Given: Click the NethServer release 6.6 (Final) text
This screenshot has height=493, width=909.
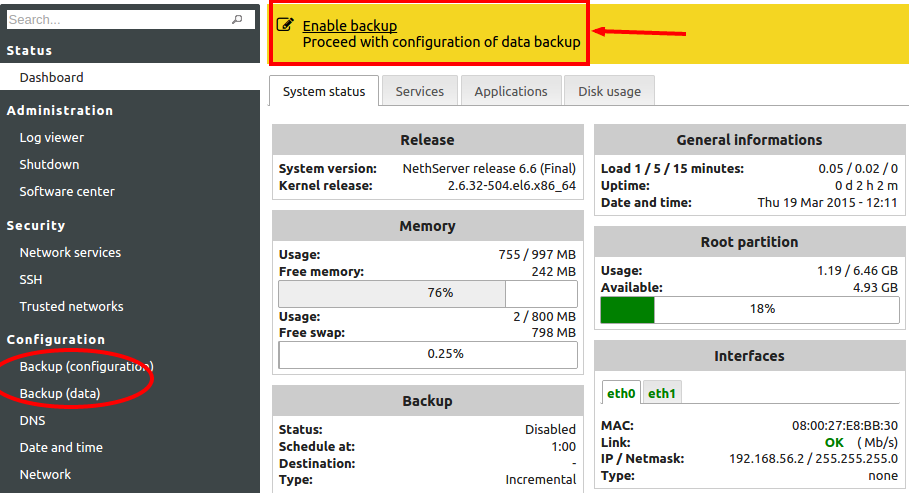Looking at the screenshot, I should click(x=489, y=168).
